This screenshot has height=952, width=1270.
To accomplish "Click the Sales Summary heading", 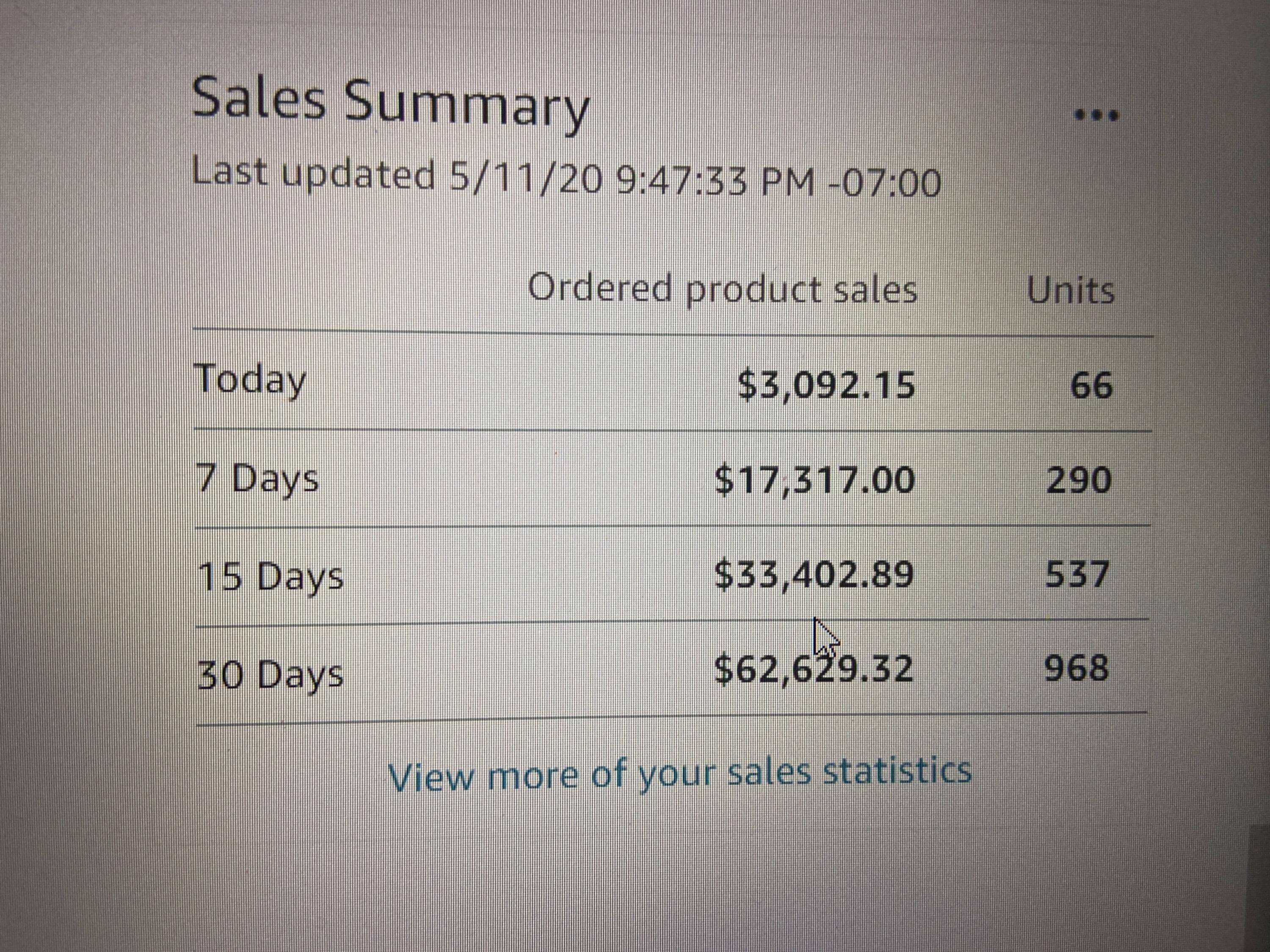I will [390, 101].
